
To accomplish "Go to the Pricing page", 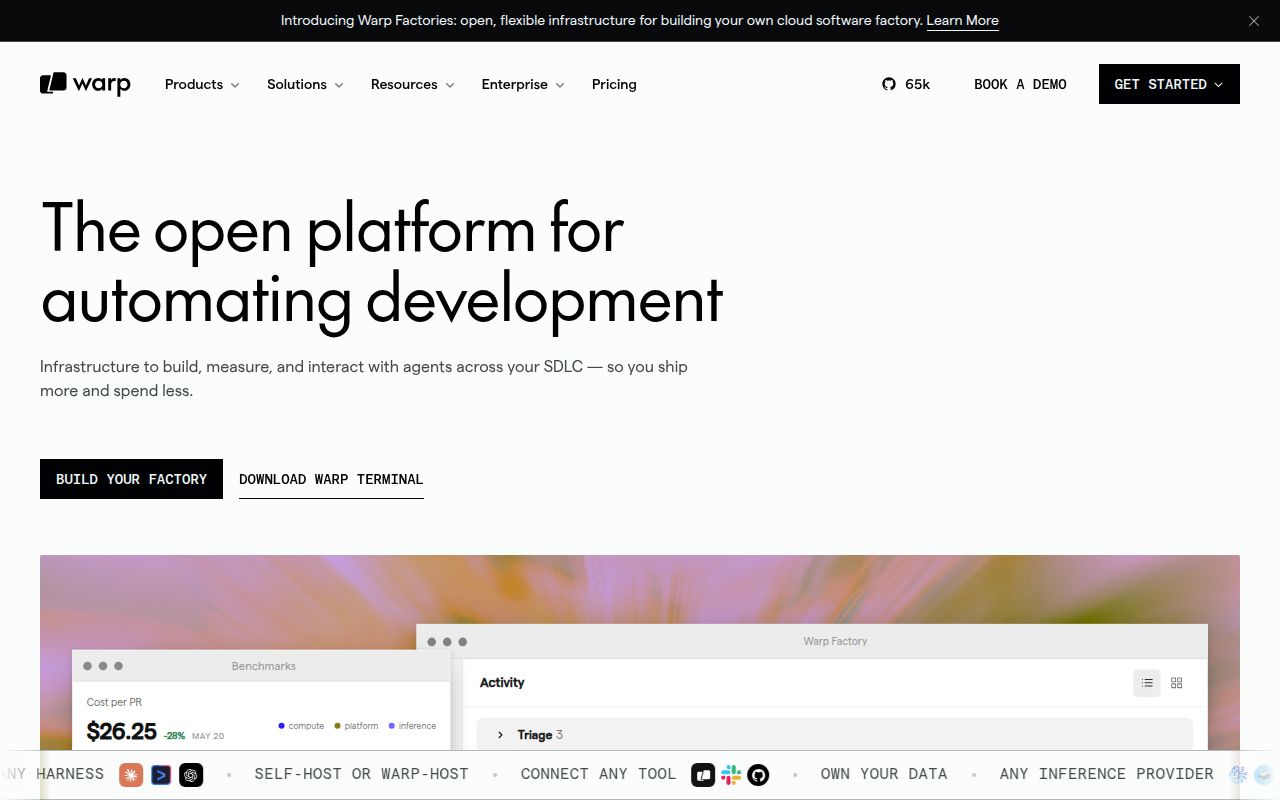I will pos(614,84).
